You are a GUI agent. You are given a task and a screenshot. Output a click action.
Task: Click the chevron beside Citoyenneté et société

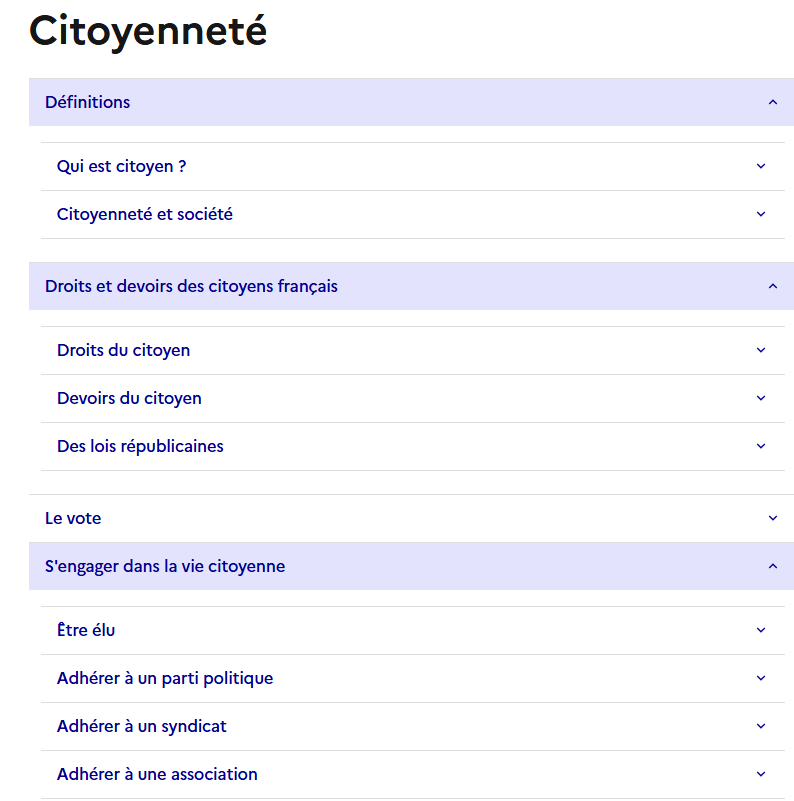coord(761,214)
